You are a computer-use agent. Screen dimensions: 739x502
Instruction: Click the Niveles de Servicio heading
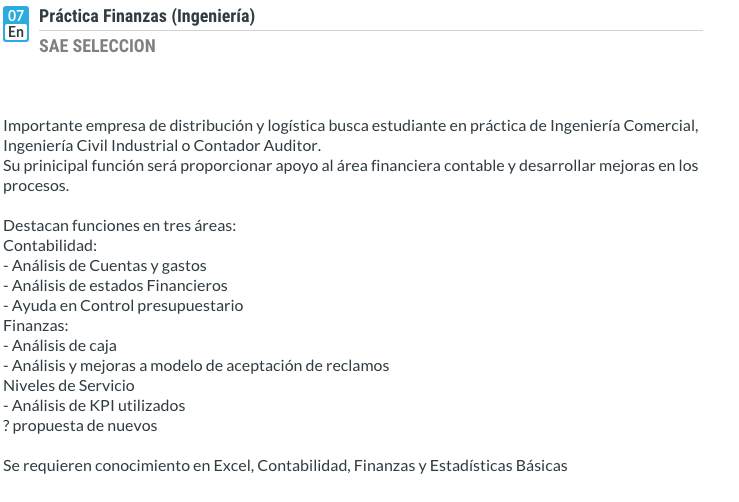coord(69,386)
